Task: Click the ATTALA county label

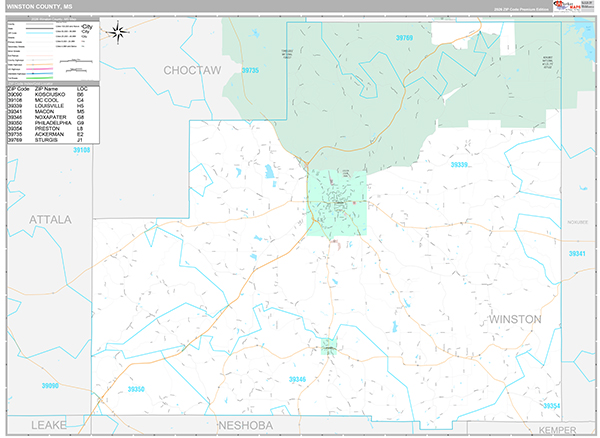Action: pos(50,220)
